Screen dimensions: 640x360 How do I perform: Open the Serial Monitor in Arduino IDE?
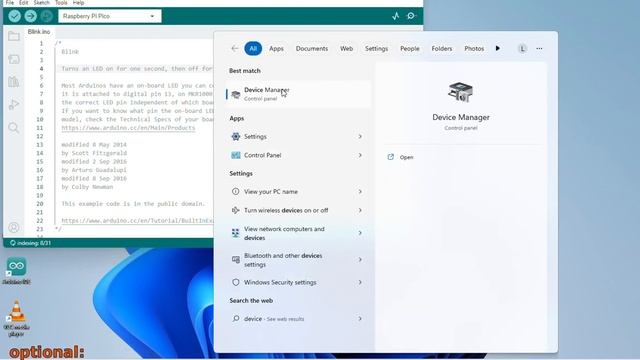[x=411, y=16]
